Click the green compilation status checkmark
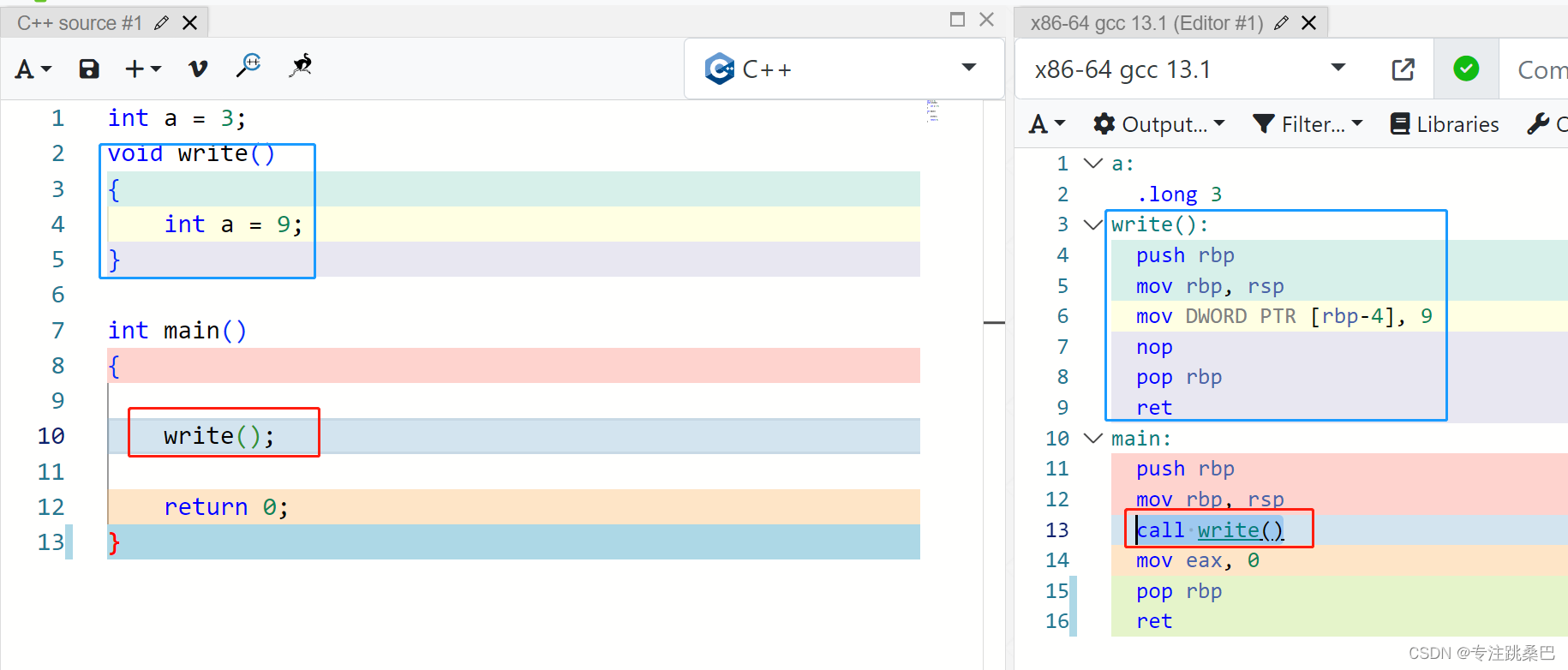The width and height of the screenshot is (1568, 670). pyautogui.click(x=1466, y=69)
